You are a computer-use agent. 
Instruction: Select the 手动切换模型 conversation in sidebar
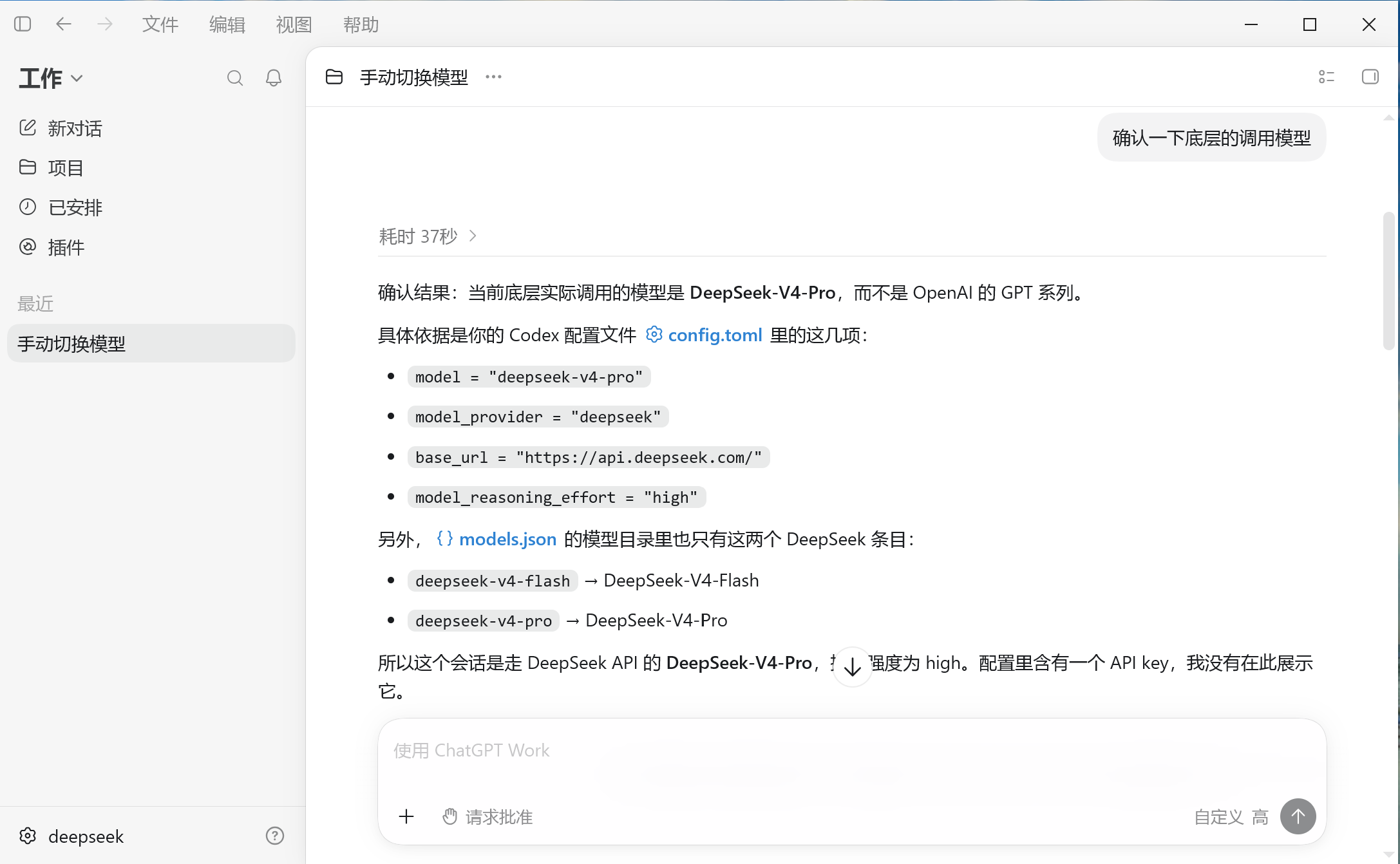click(x=151, y=343)
